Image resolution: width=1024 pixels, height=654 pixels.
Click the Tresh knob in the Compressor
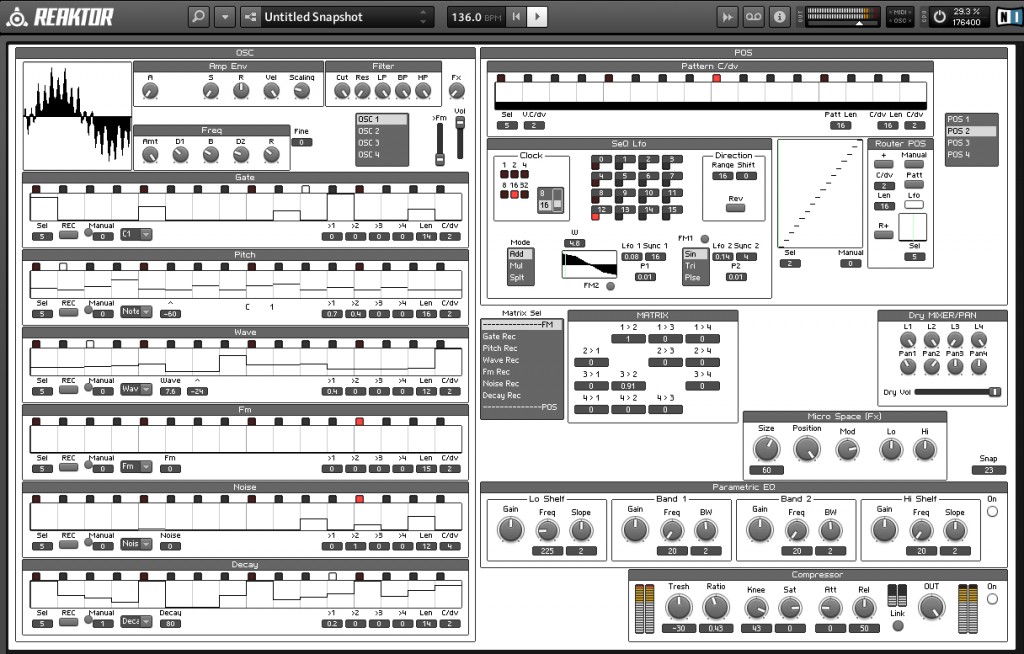point(679,608)
